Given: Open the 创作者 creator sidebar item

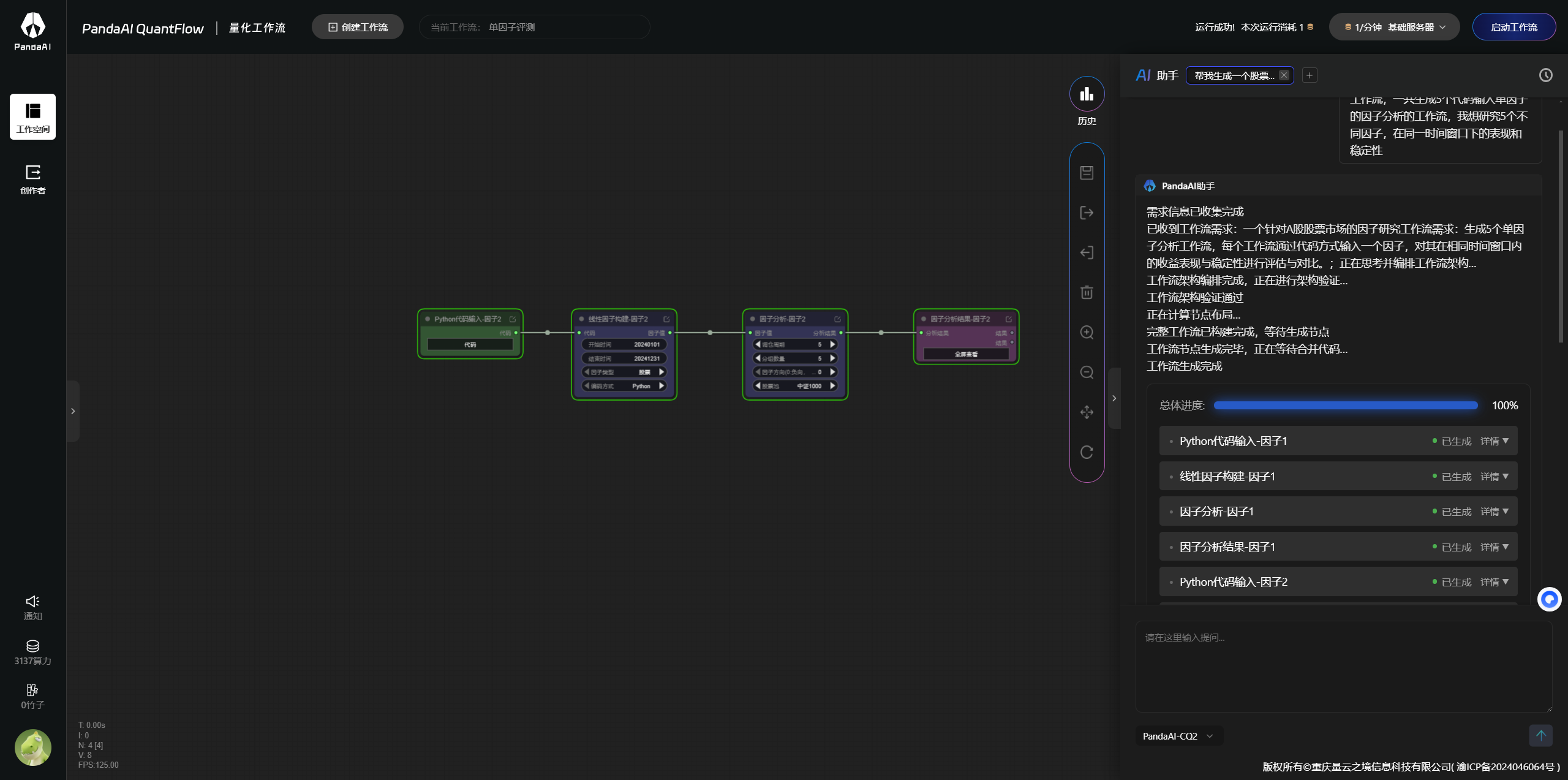Looking at the screenshot, I should coord(32,180).
